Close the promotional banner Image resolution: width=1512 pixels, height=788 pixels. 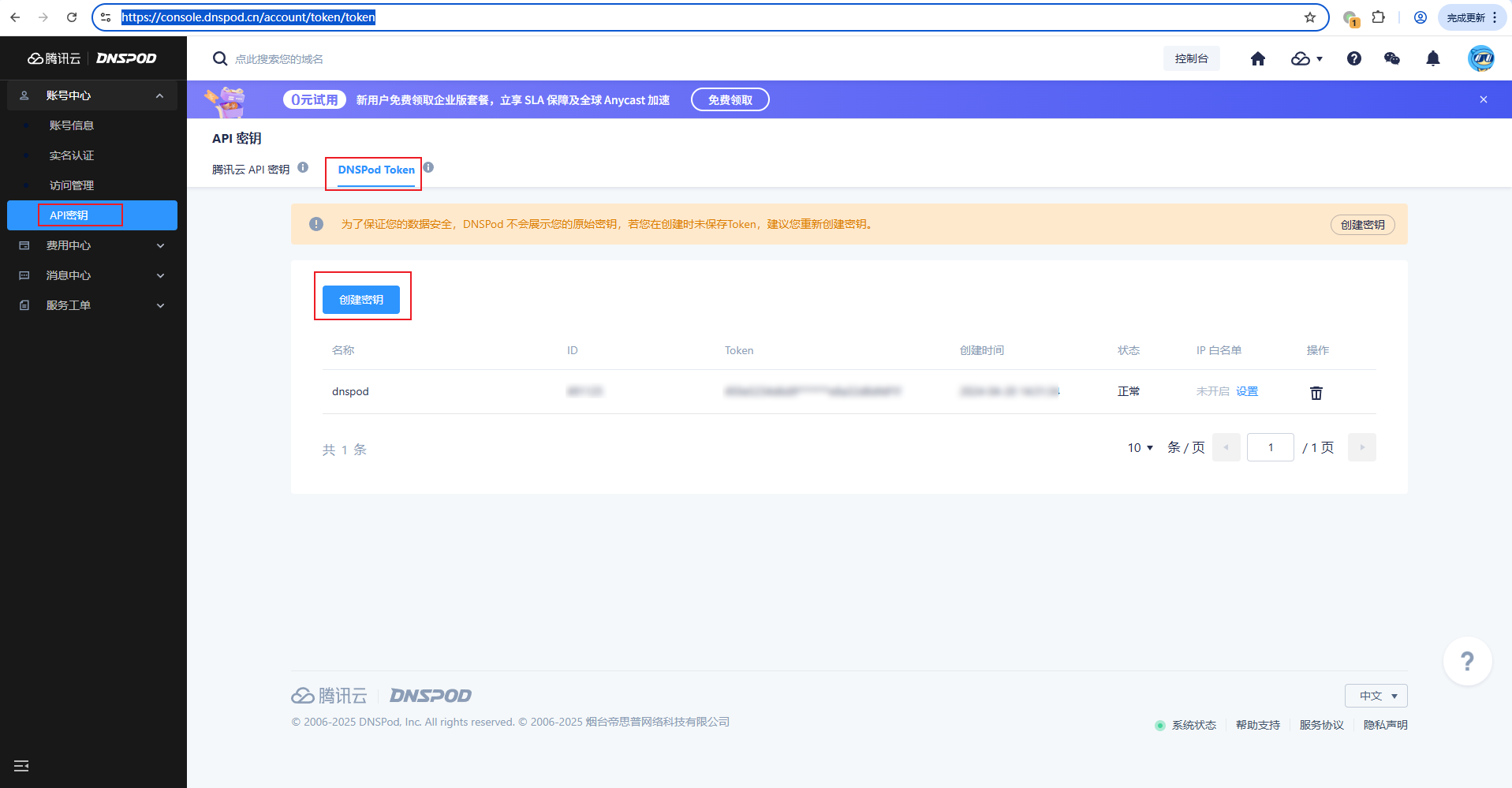(1484, 99)
